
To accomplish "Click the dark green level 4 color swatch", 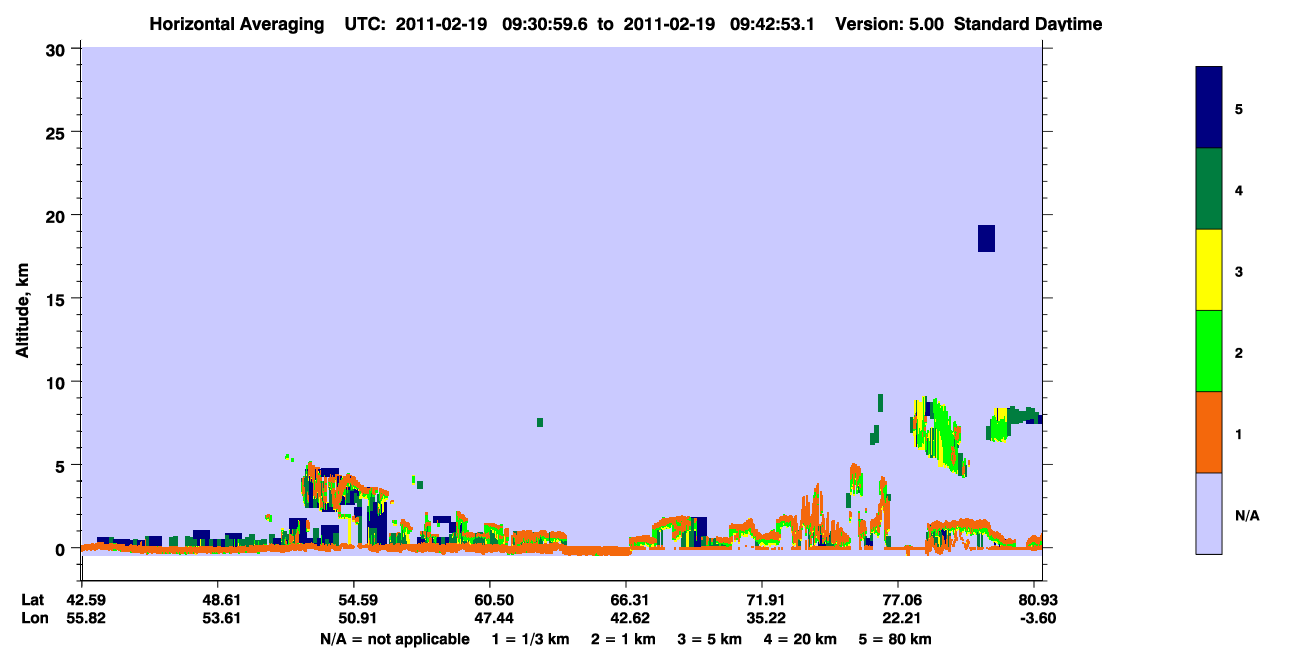I will pos(1209,189).
